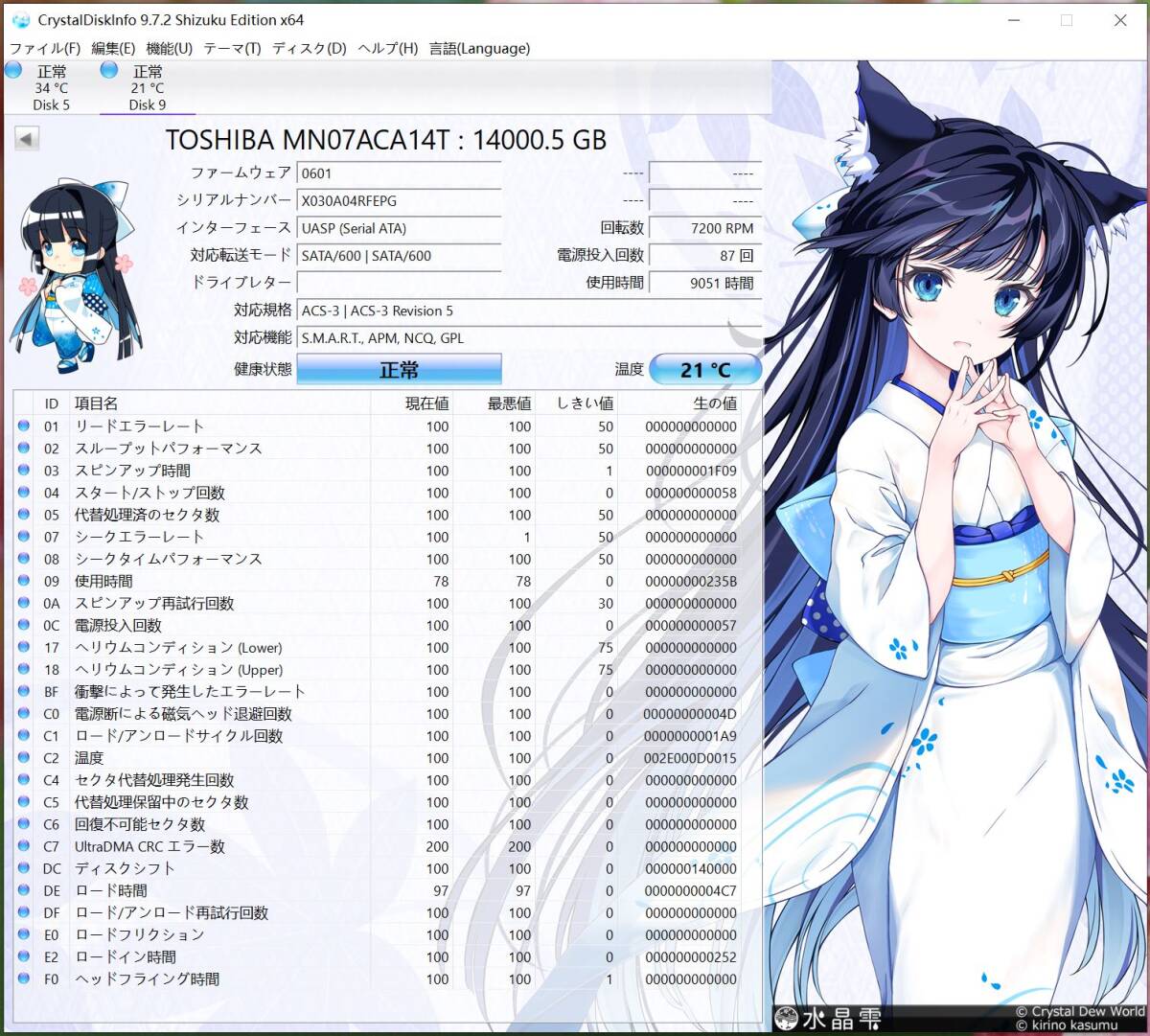The height and width of the screenshot is (1036, 1150).
Task: Click the status orb for UltraDMA CRC row
Action: tap(24, 846)
